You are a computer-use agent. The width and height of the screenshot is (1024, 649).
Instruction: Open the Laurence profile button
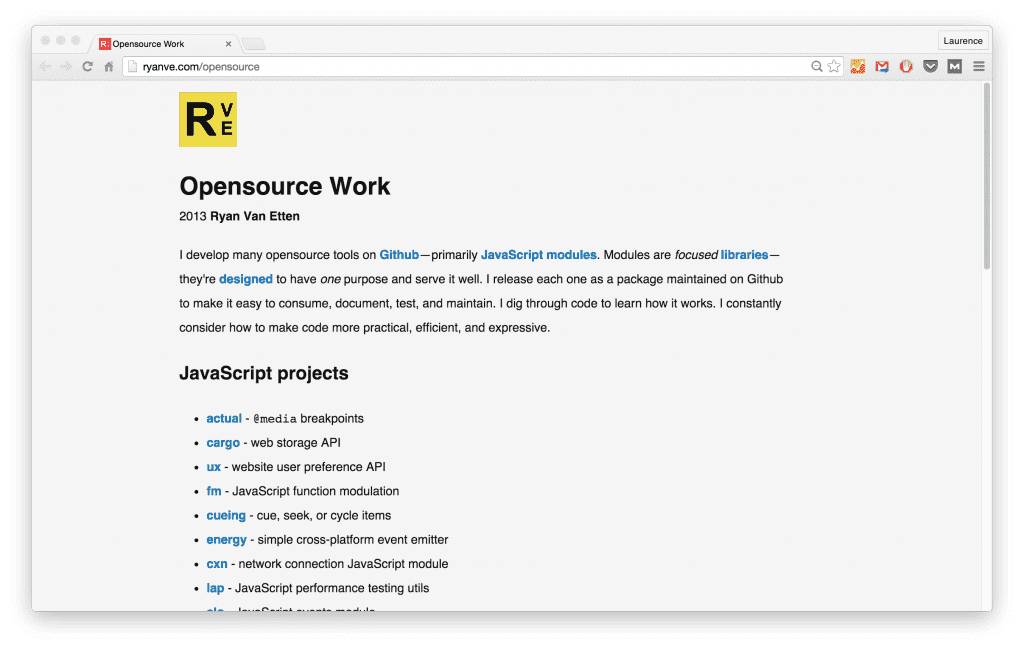tap(963, 40)
